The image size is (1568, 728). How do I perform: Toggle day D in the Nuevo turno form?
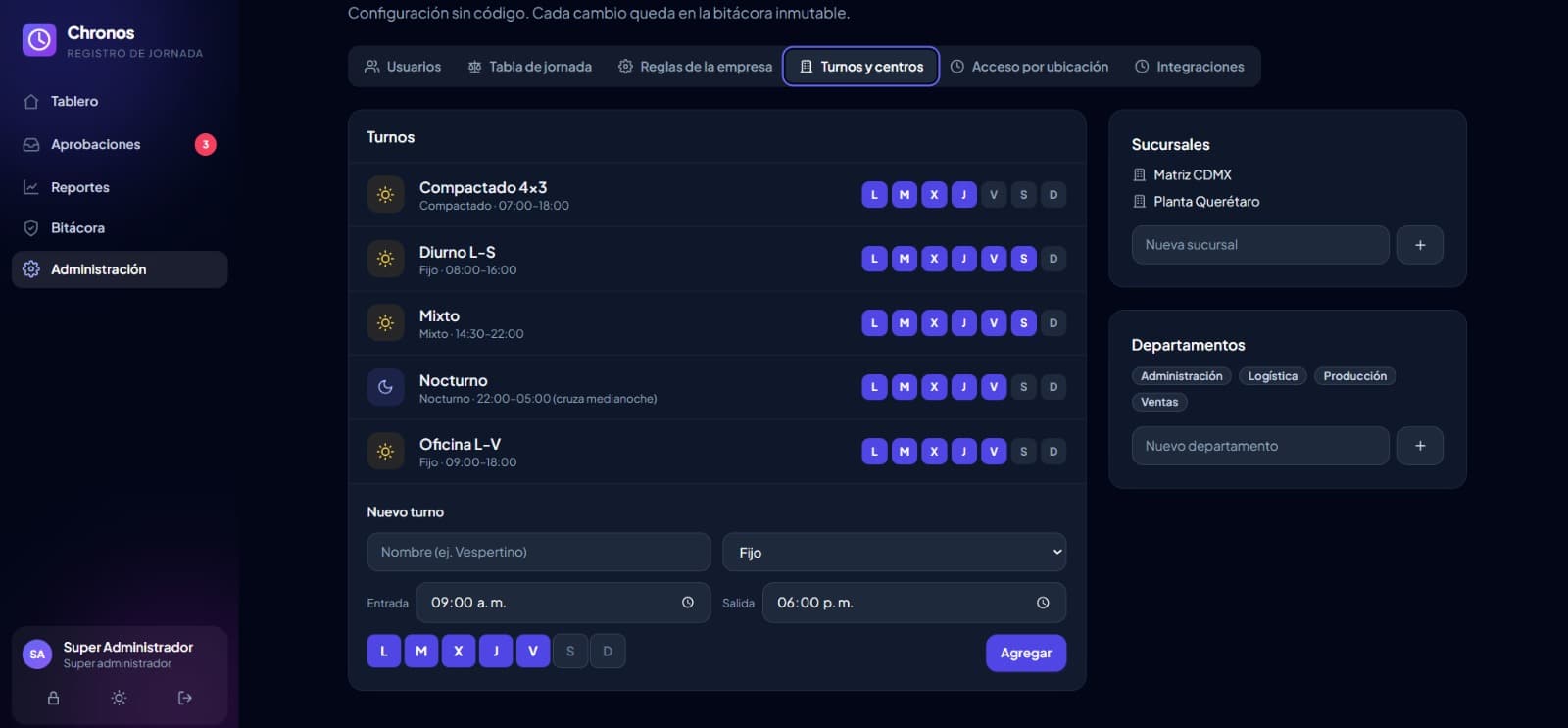pyautogui.click(x=608, y=652)
